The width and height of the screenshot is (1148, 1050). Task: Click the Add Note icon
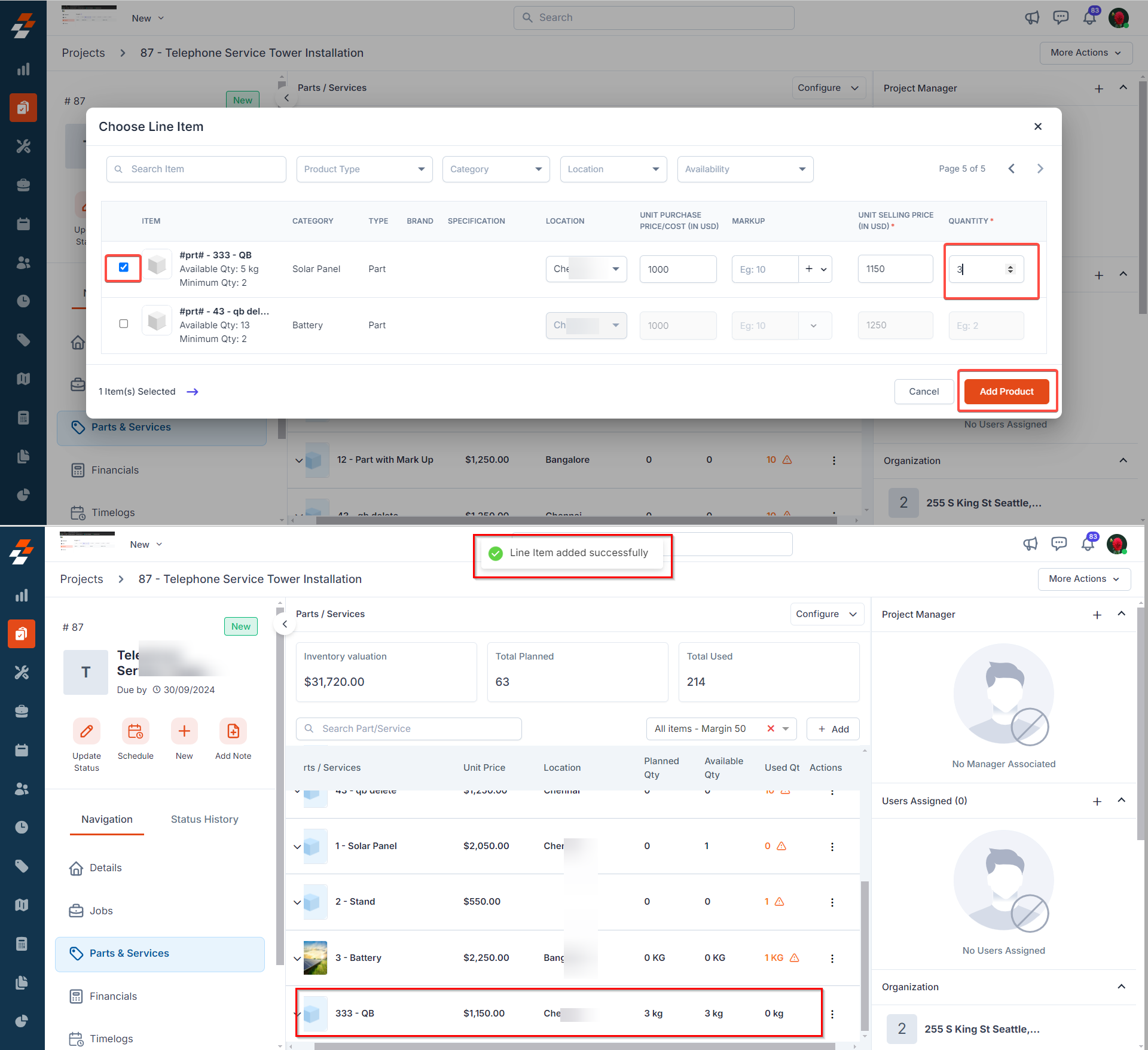click(233, 731)
